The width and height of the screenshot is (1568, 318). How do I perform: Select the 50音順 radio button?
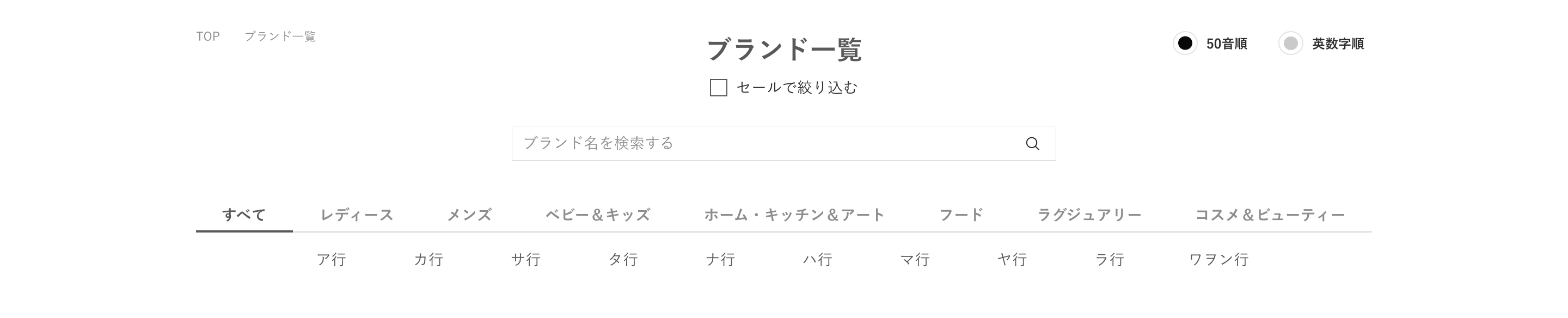coord(1185,43)
